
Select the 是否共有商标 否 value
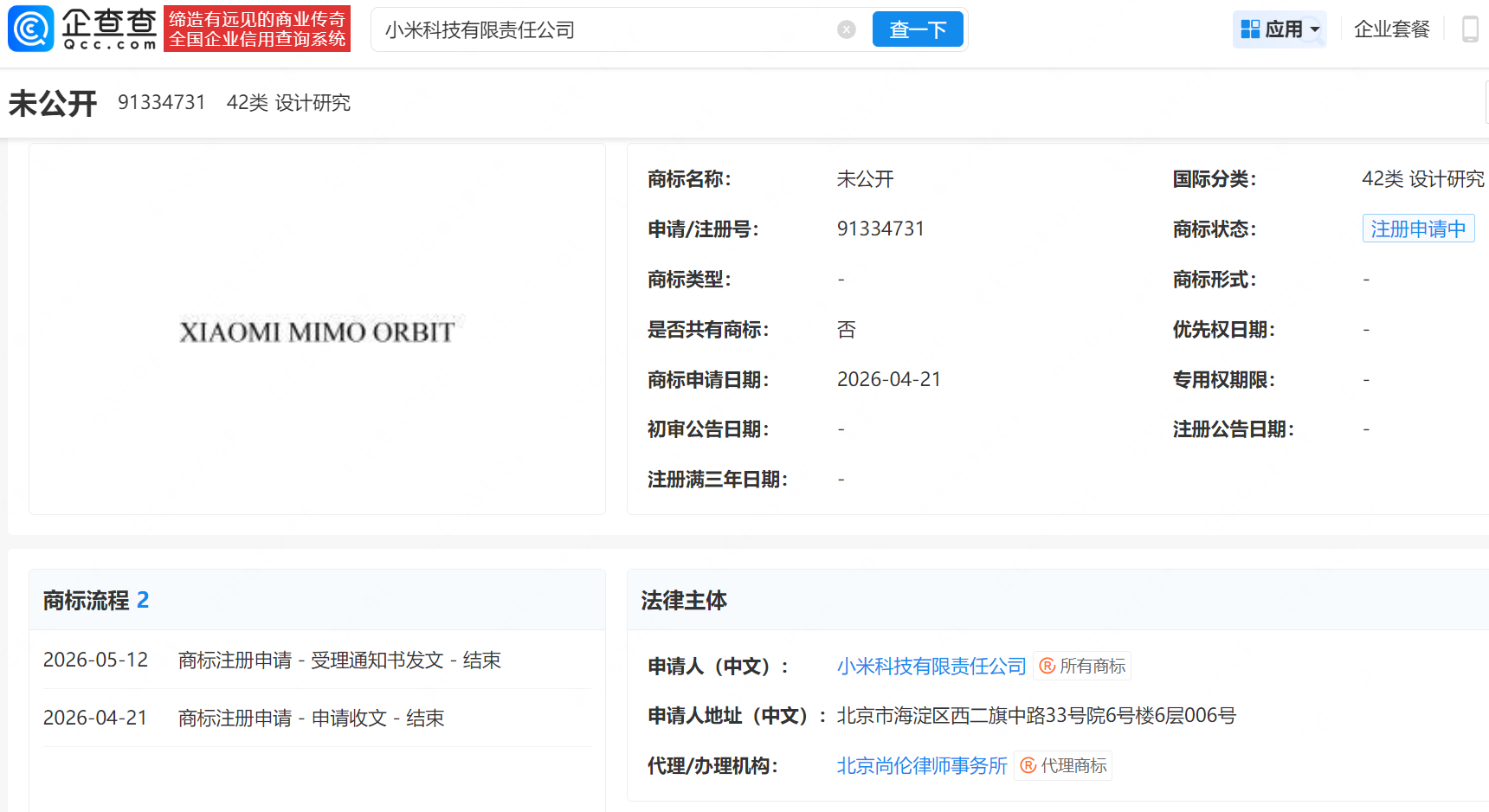(x=846, y=329)
